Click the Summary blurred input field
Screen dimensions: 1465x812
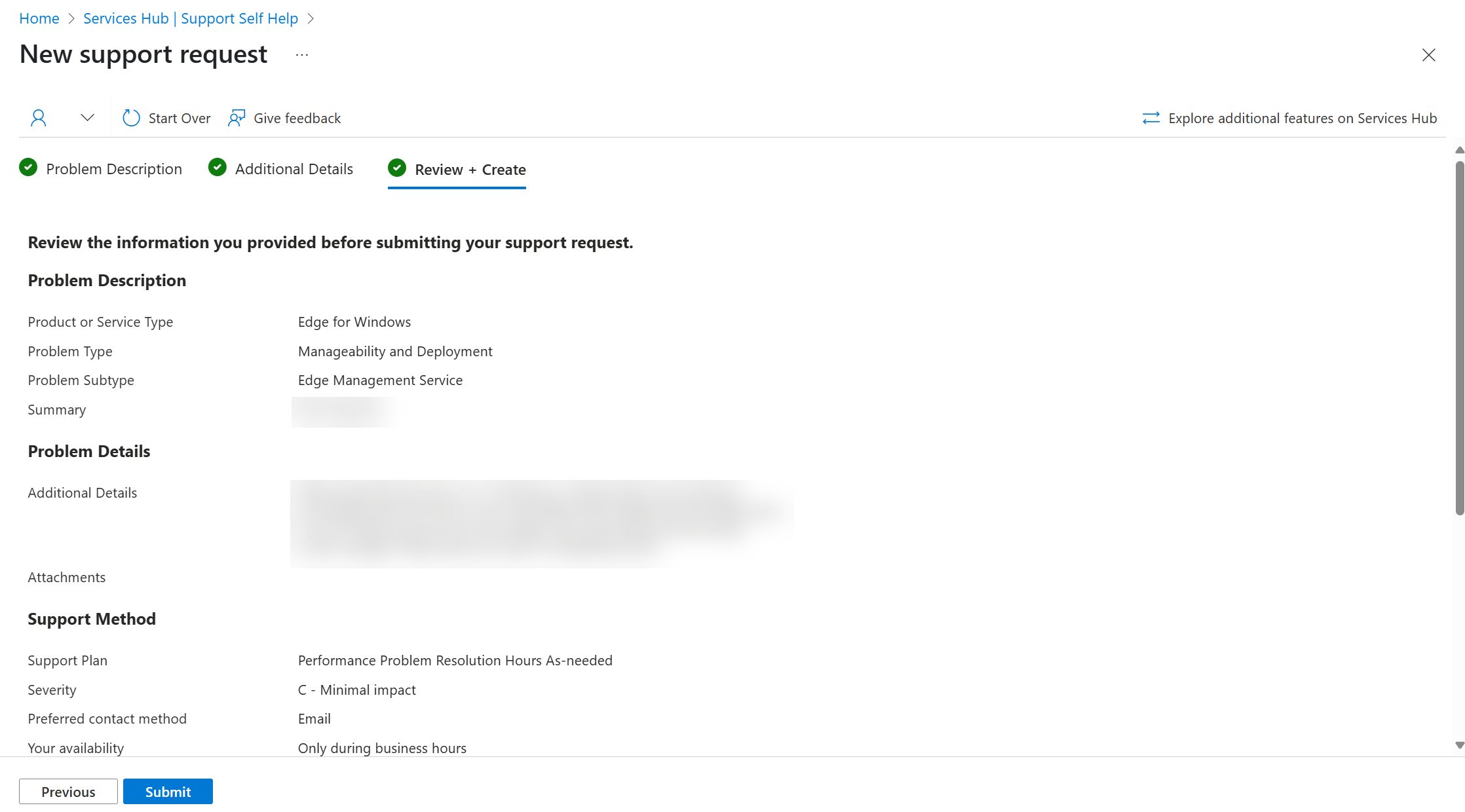tap(340, 410)
